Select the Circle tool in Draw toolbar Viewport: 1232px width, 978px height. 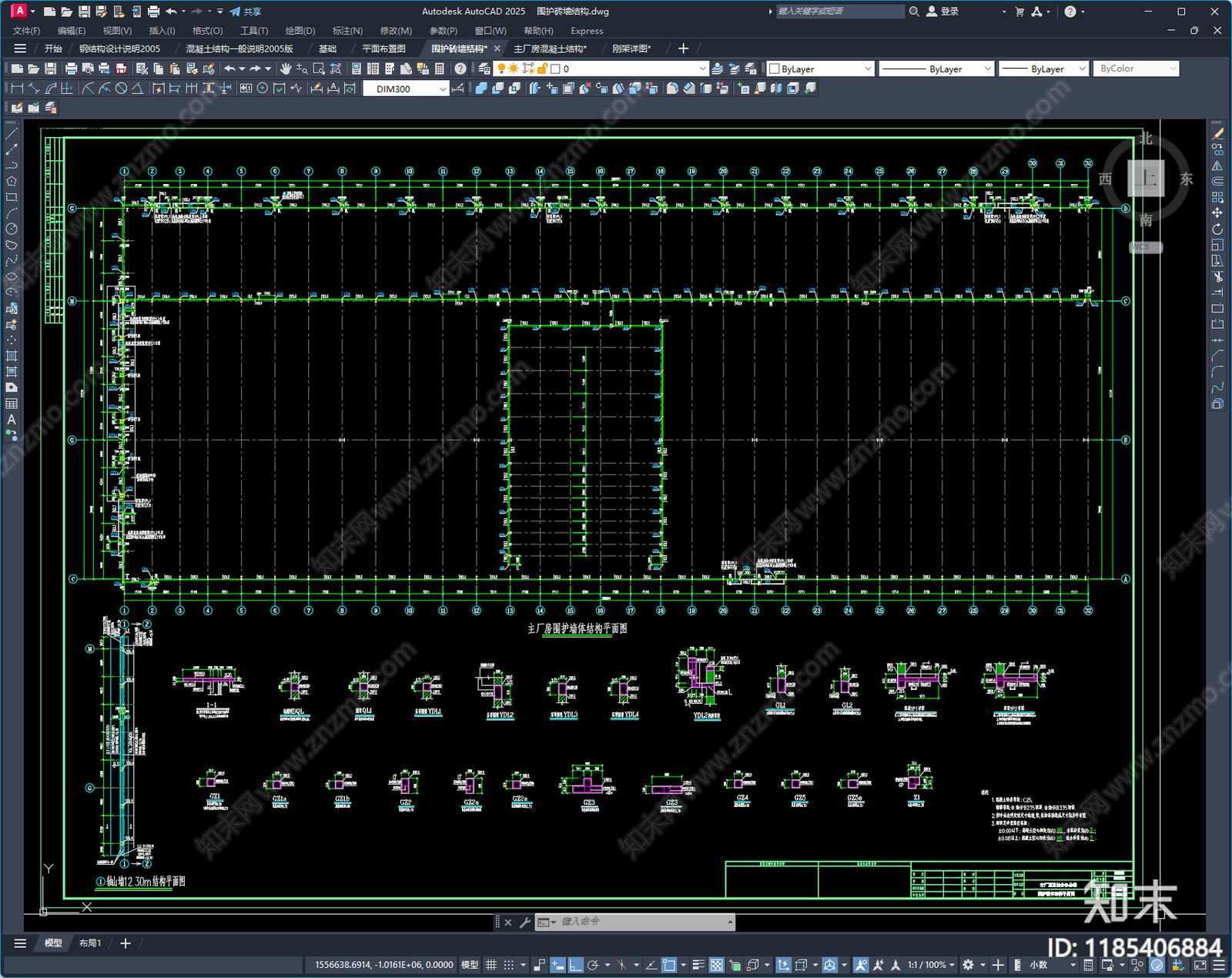pos(12,229)
